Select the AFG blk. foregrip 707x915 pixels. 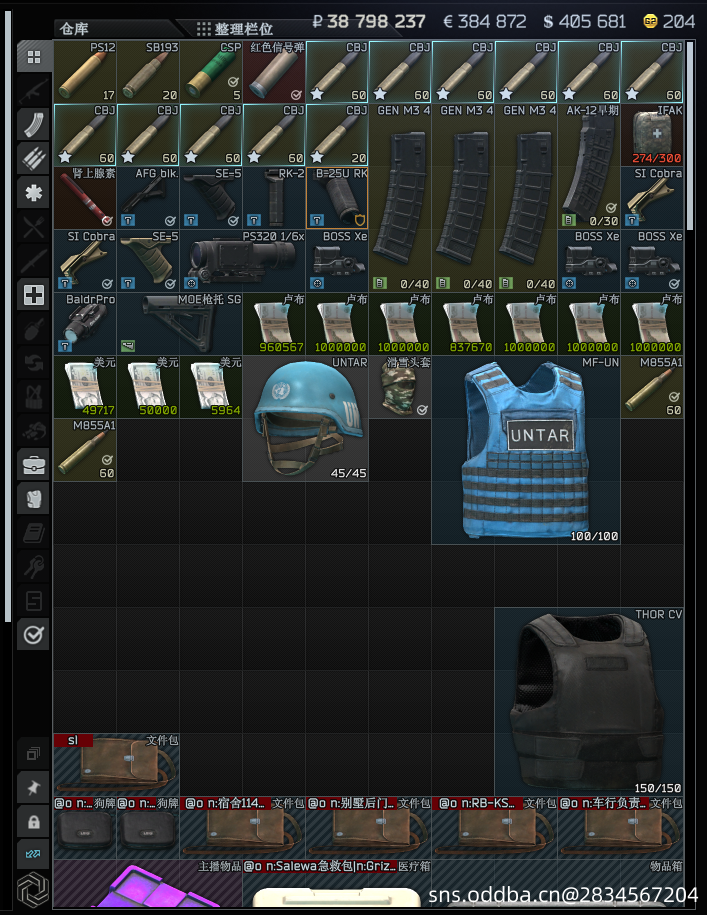click(148, 198)
